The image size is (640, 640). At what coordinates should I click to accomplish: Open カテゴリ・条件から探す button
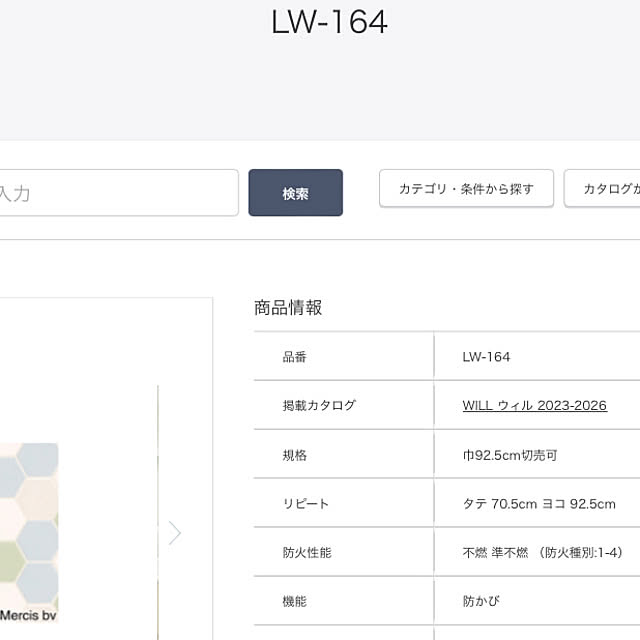[466, 189]
